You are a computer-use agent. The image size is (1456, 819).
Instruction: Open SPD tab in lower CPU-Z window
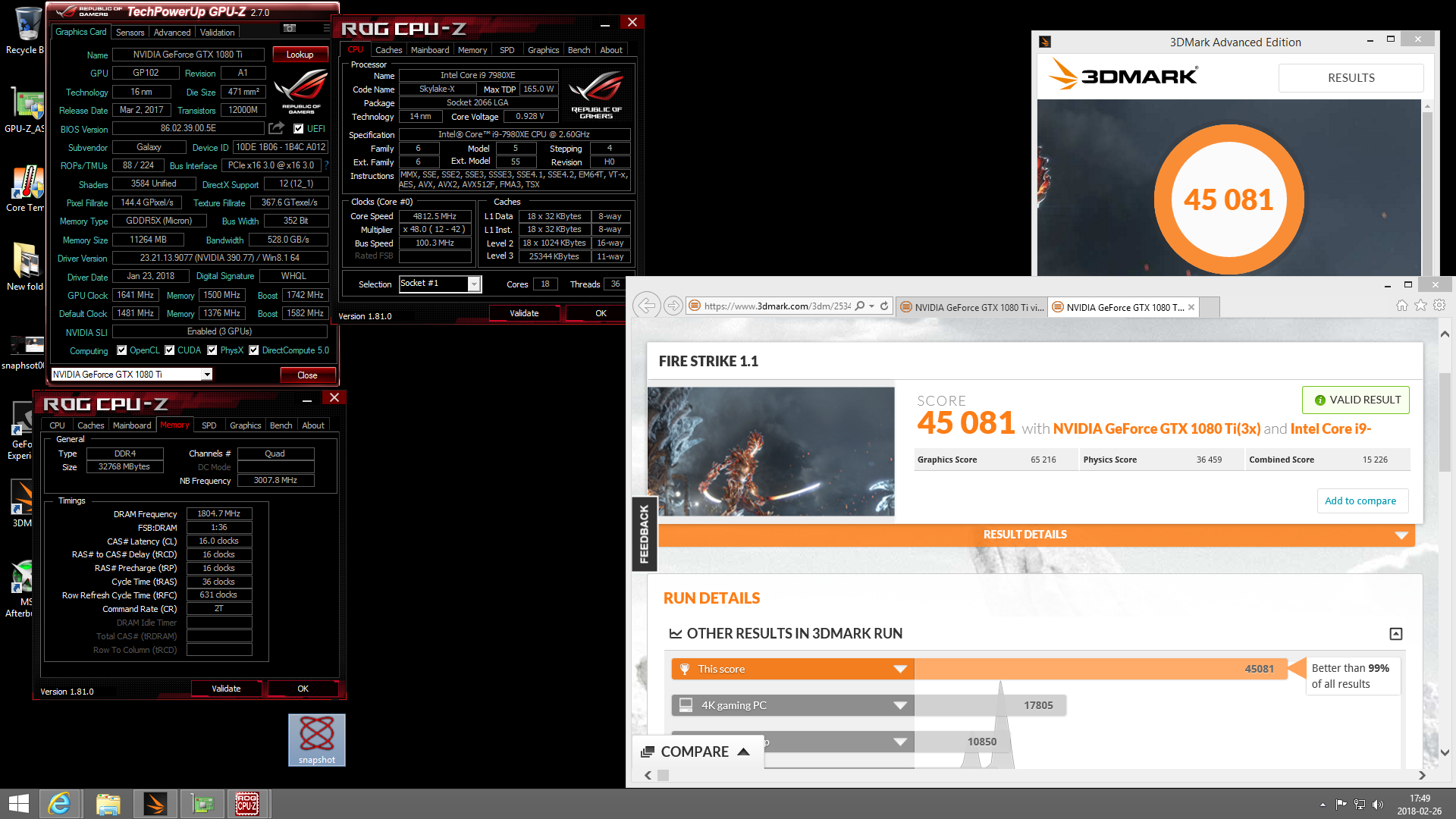pos(209,425)
